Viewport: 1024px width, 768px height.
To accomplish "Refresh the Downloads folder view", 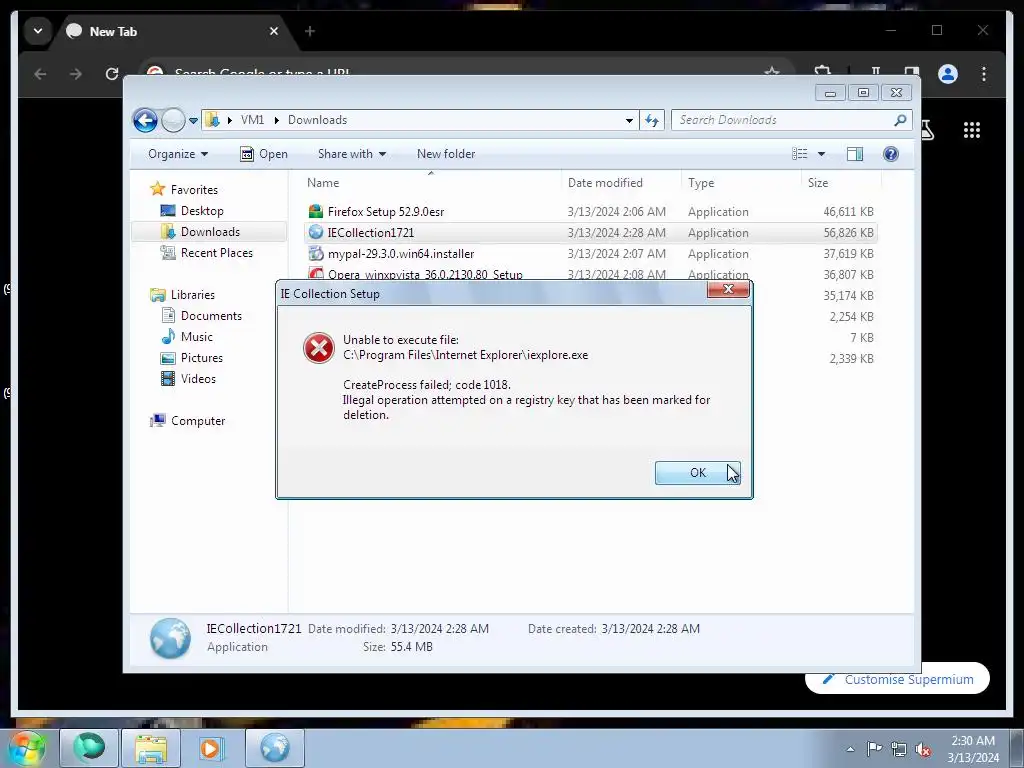I will (x=652, y=120).
